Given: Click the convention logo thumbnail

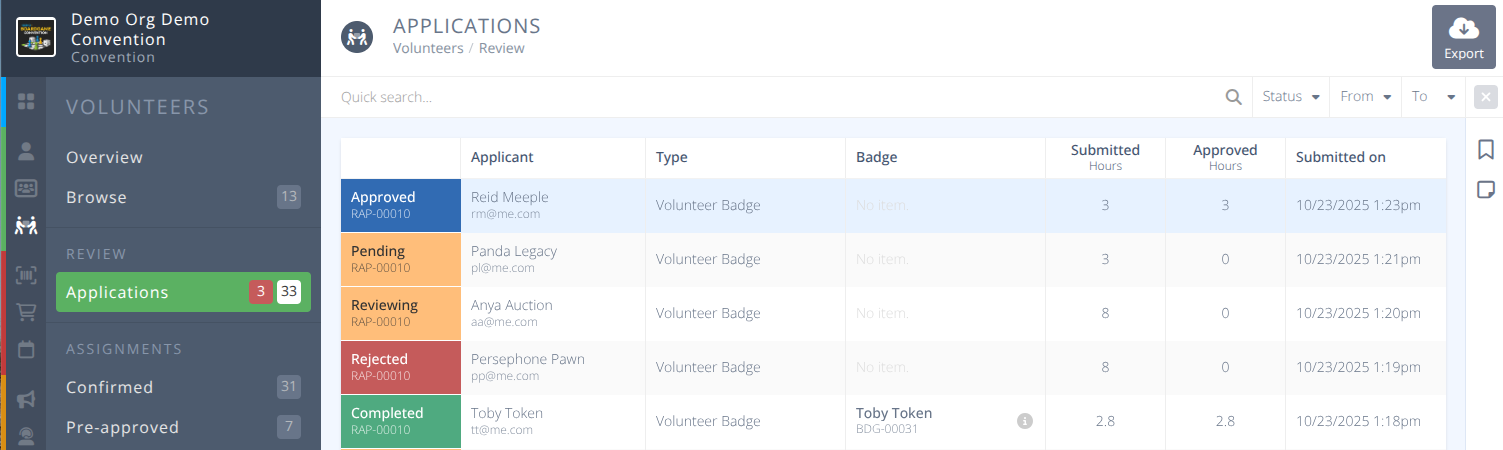Looking at the screenshot, I should [36, 38].
